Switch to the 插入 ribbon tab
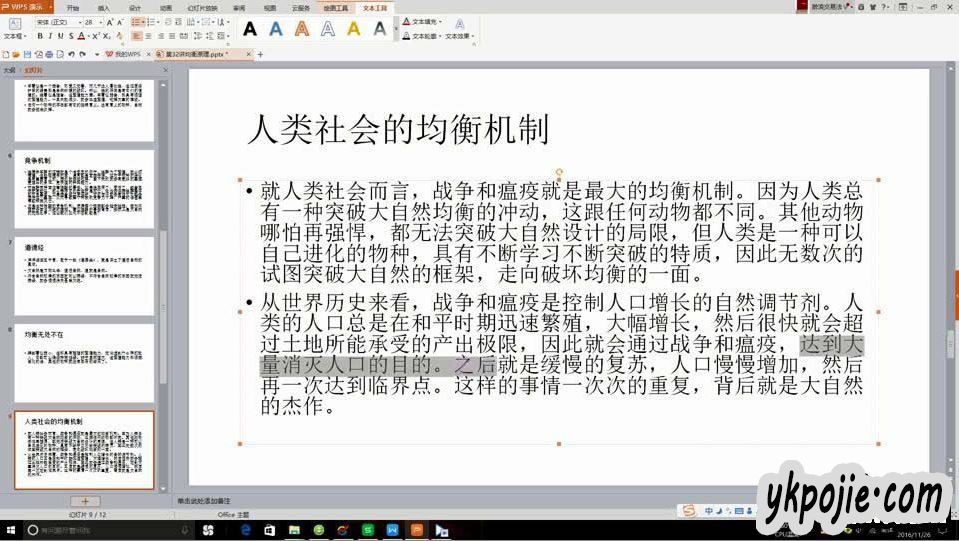Viewport: 959px width, 541px height. coord(103,7)
